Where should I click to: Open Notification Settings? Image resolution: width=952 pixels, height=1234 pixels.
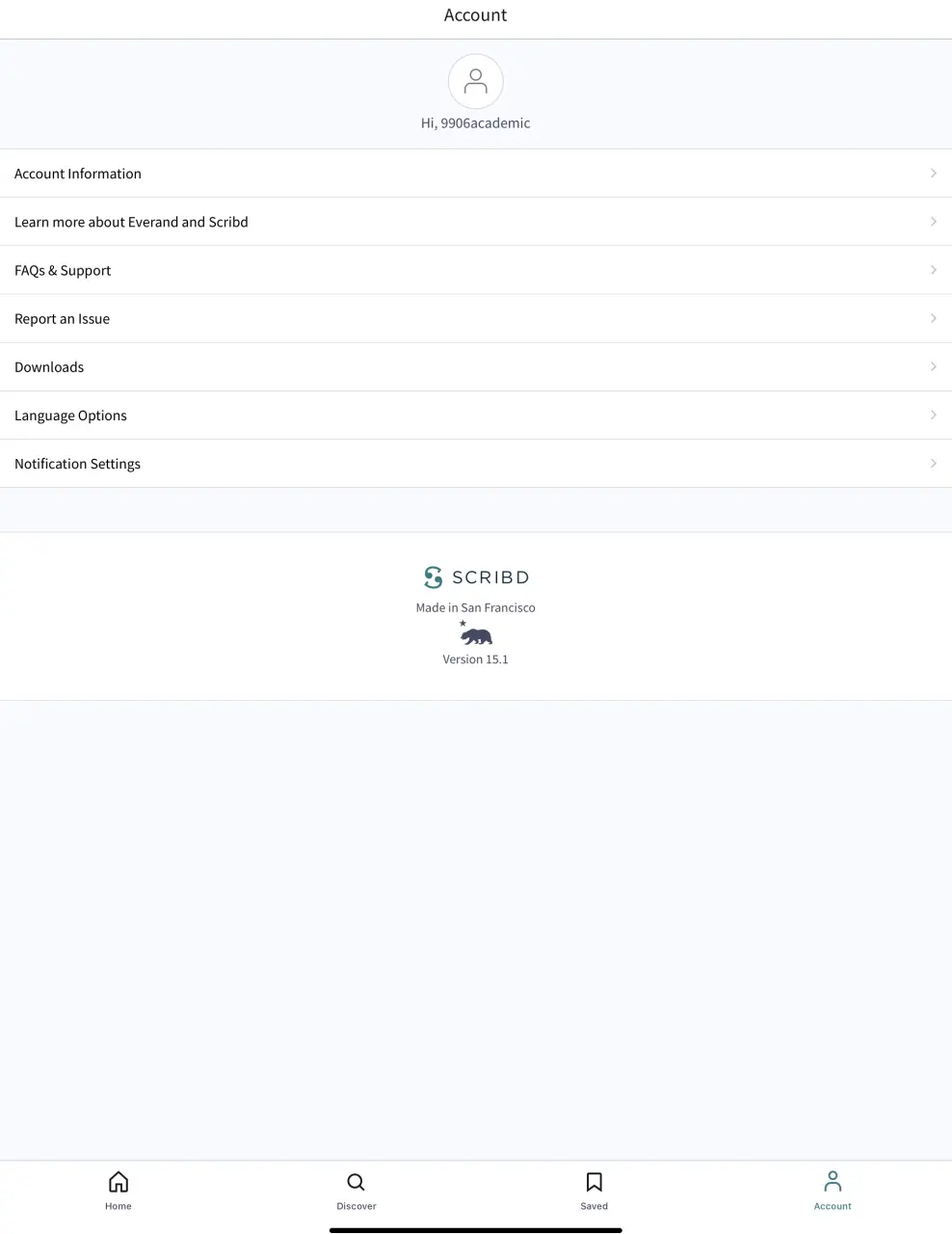pyautogui.click(x=476, y=463)
